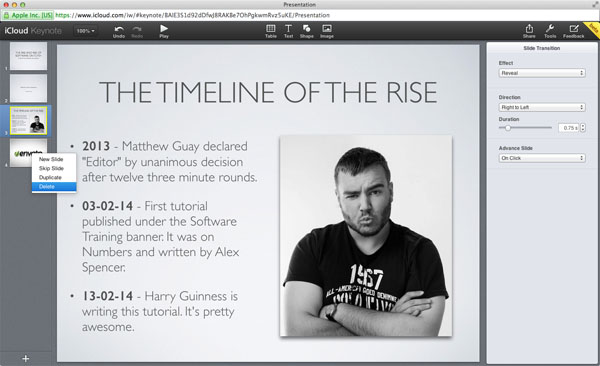Click the Redo toolbar icon

(137, 31)
